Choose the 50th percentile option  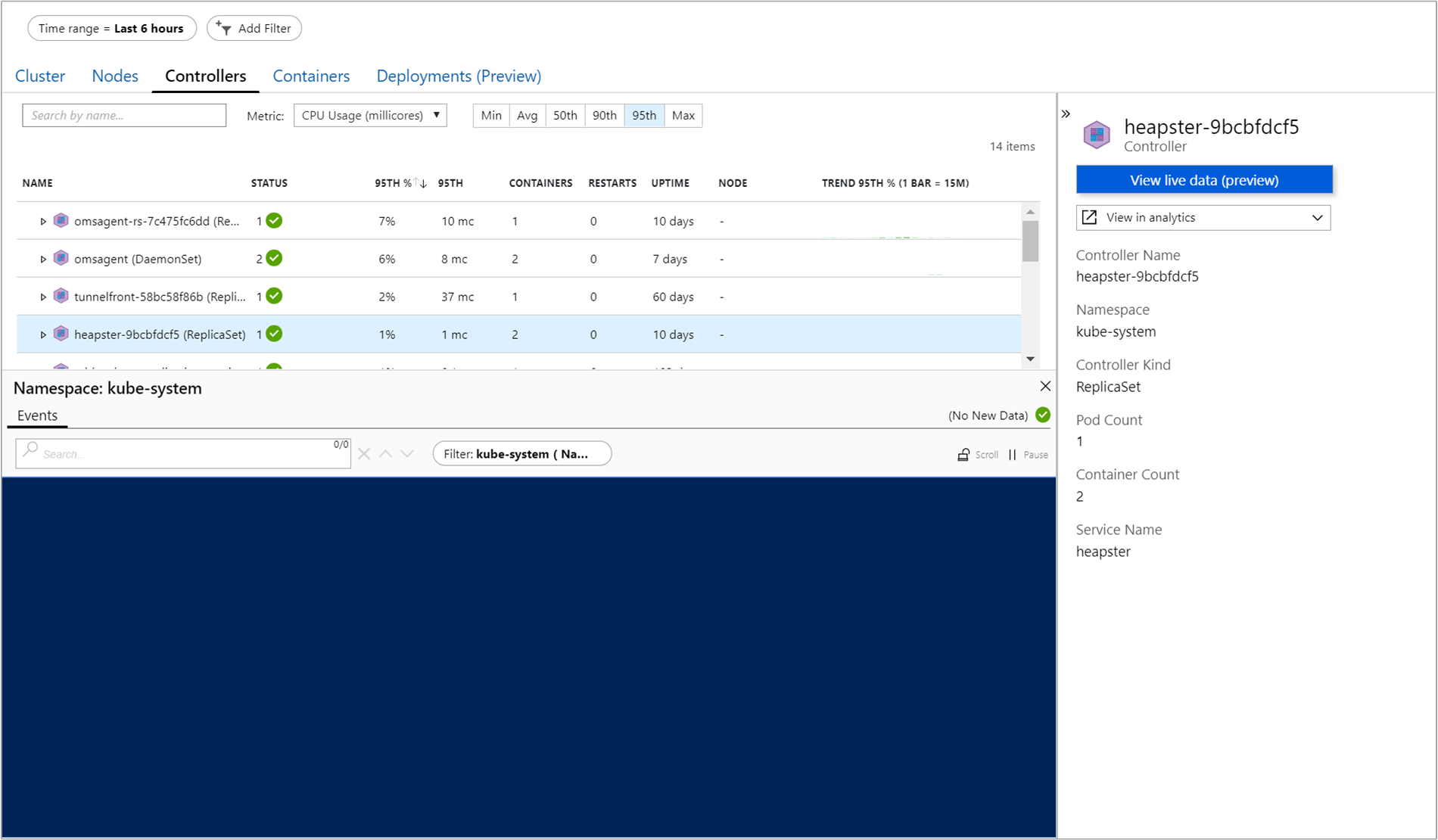[565, 116]
